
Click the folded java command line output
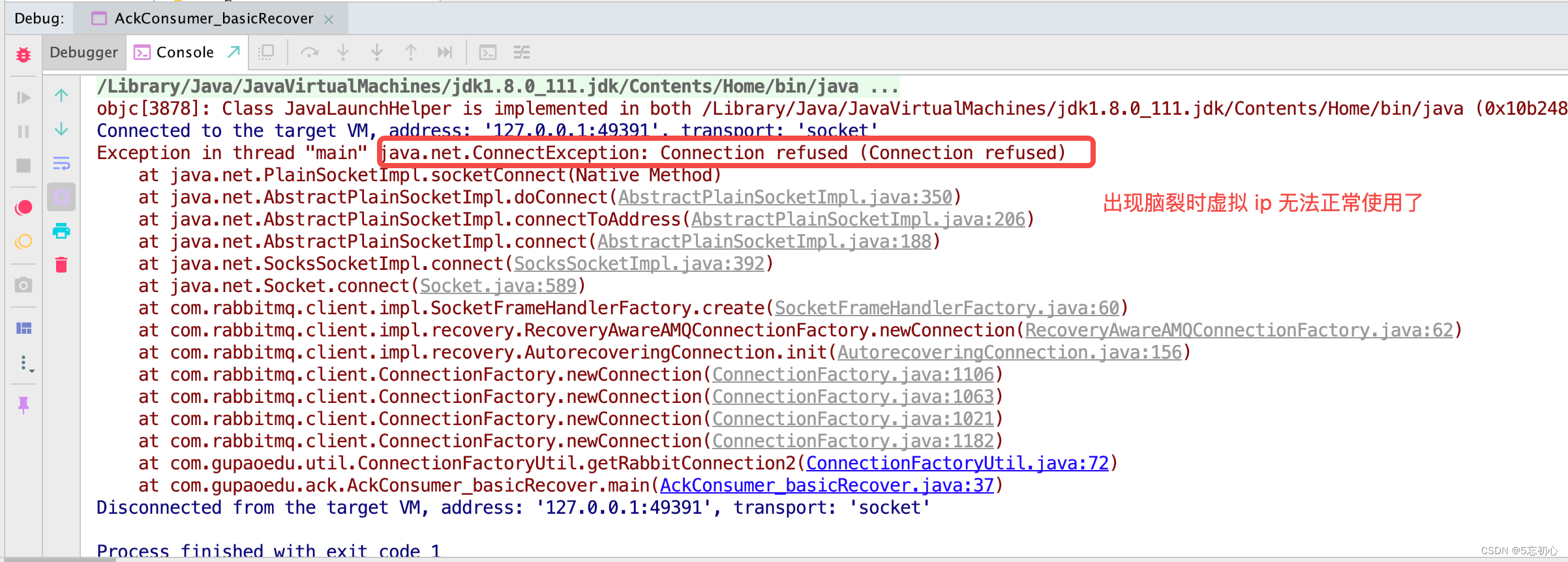point(498,86)
